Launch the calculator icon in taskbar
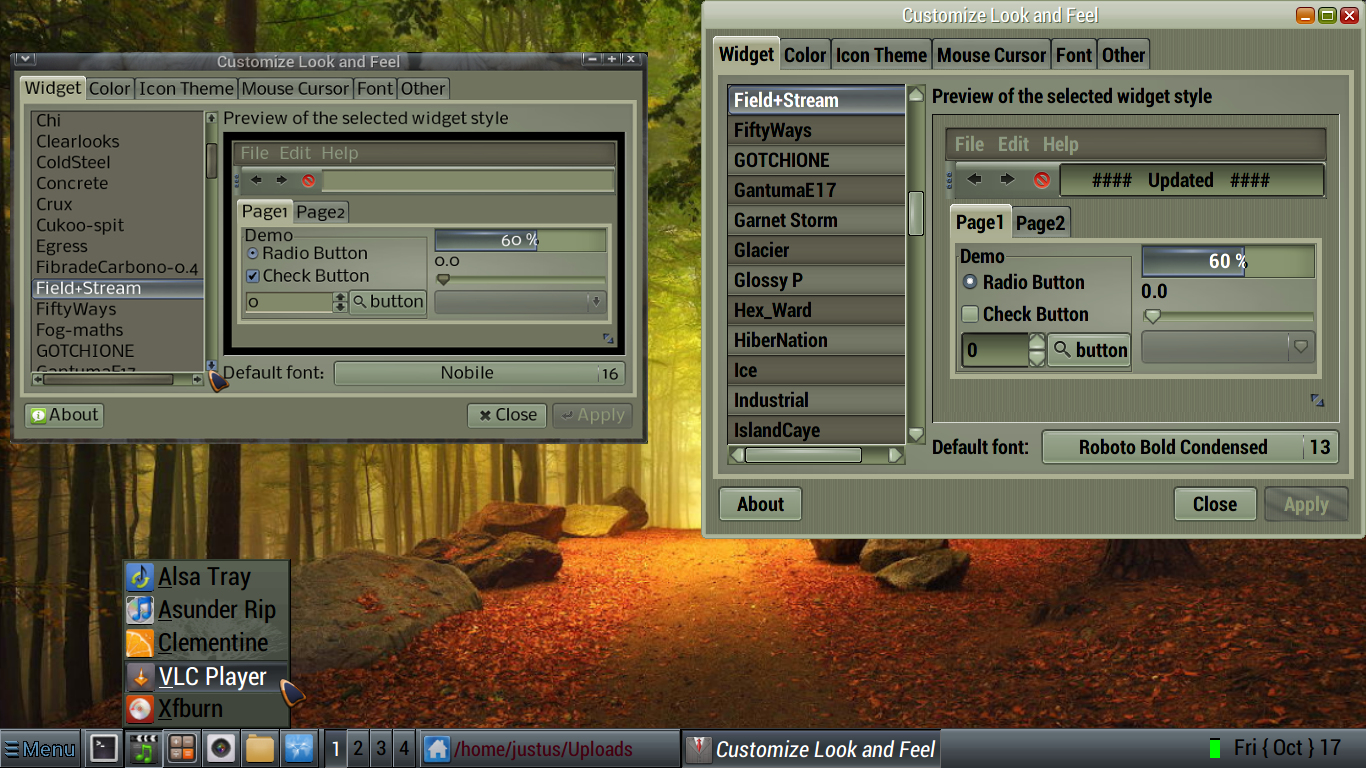Screen dimensions: 1366x768 tap(181, 748)
